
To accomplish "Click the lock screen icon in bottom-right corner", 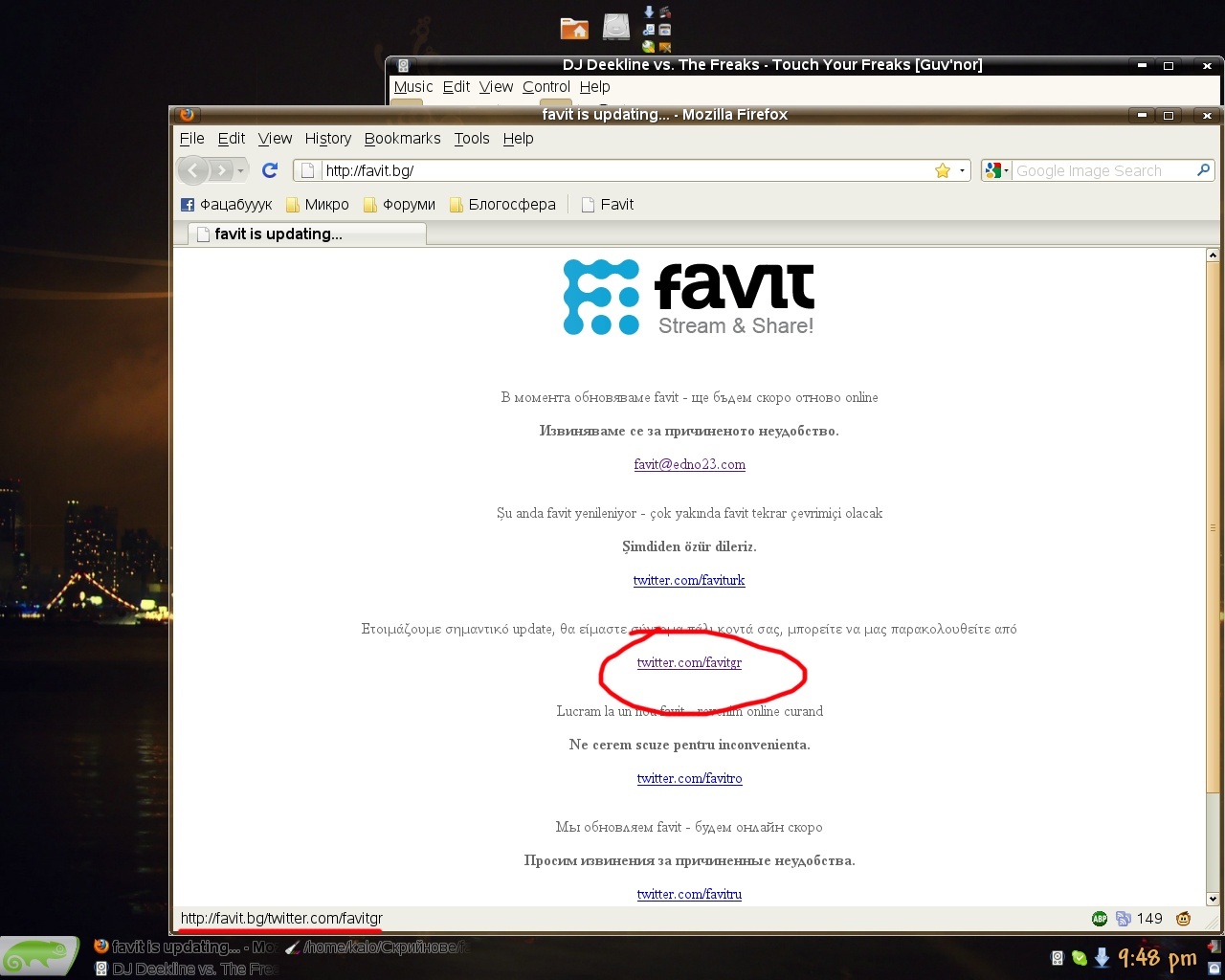I will (x=1214, y=969).
